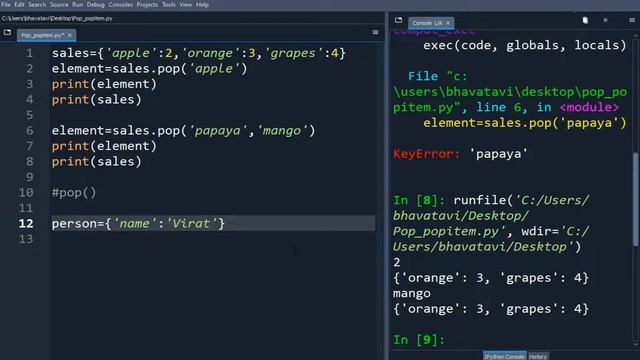640x360 pixels.
Task: Open the editor pane options menu
Action: pos(375,32)
